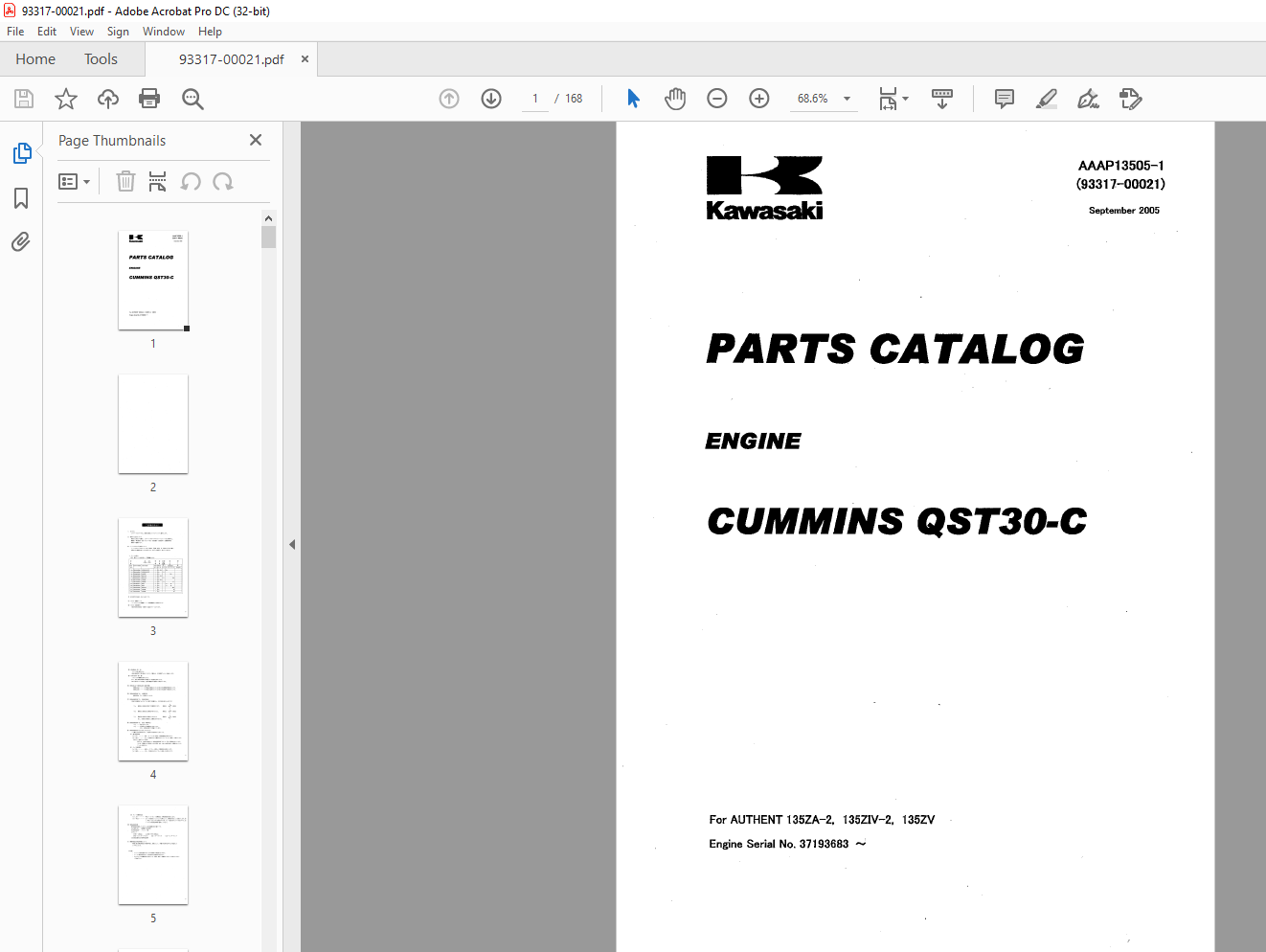The width and height of the screenshot is (1266, 952).
Task: Go to previous page arrow
Action: tap(449, 99)
